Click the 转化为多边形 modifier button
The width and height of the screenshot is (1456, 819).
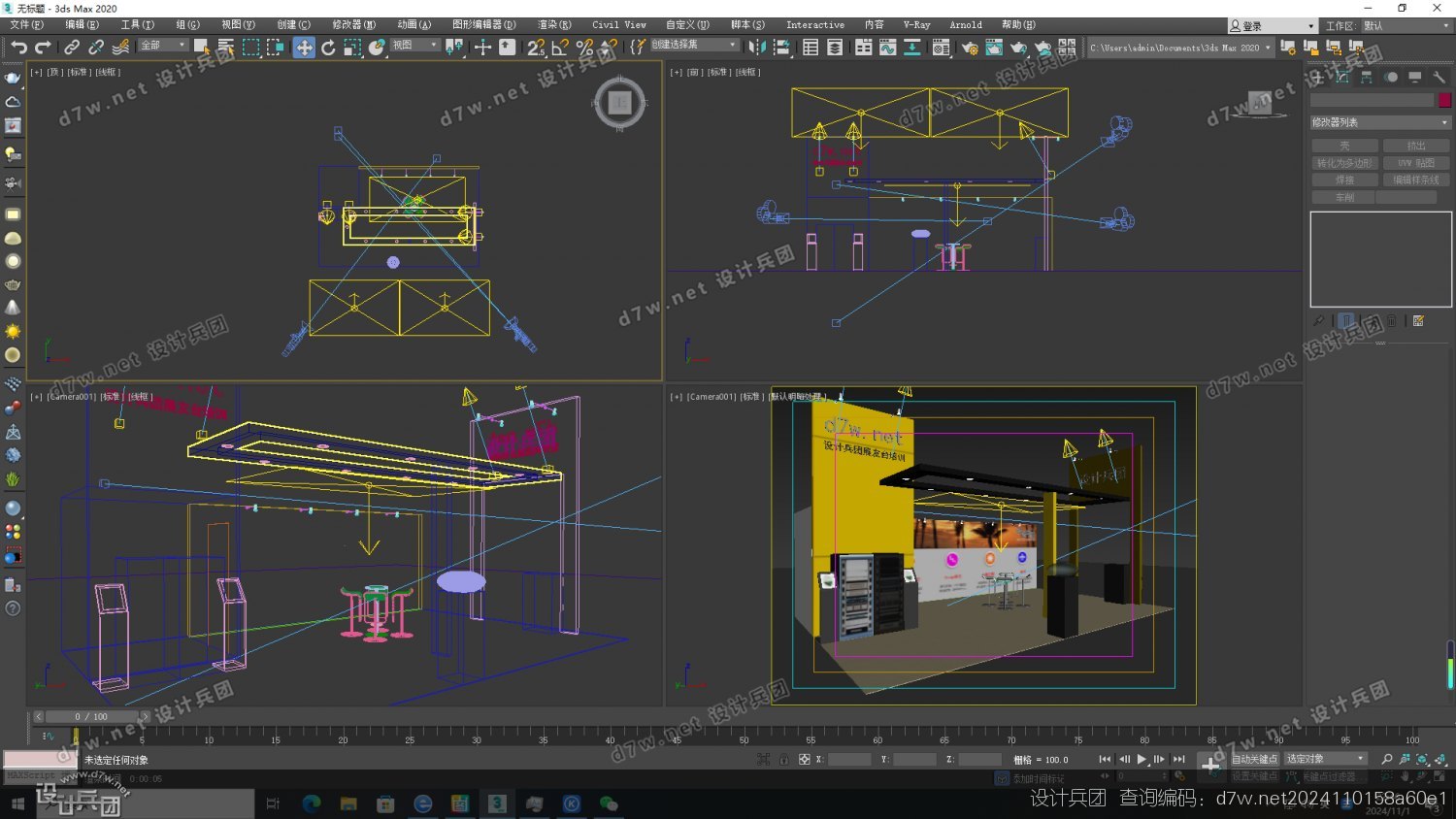click(x=1344, y=163)
